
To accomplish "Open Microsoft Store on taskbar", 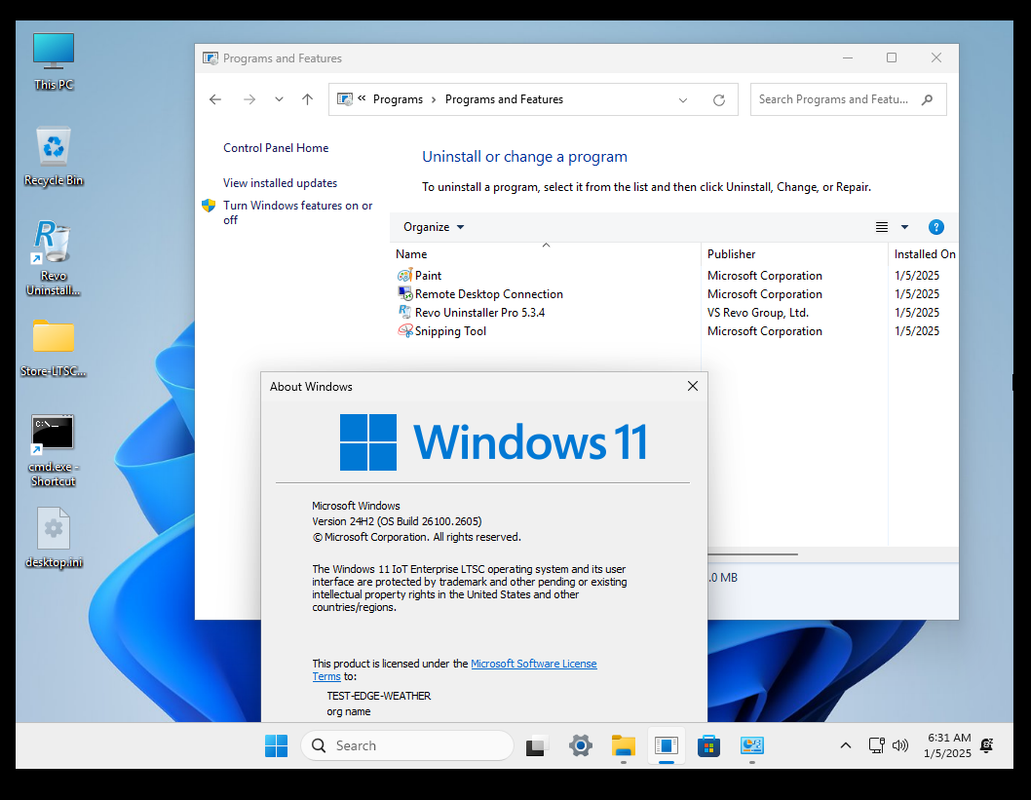I will pyautogui.click(x=709, y=745).
